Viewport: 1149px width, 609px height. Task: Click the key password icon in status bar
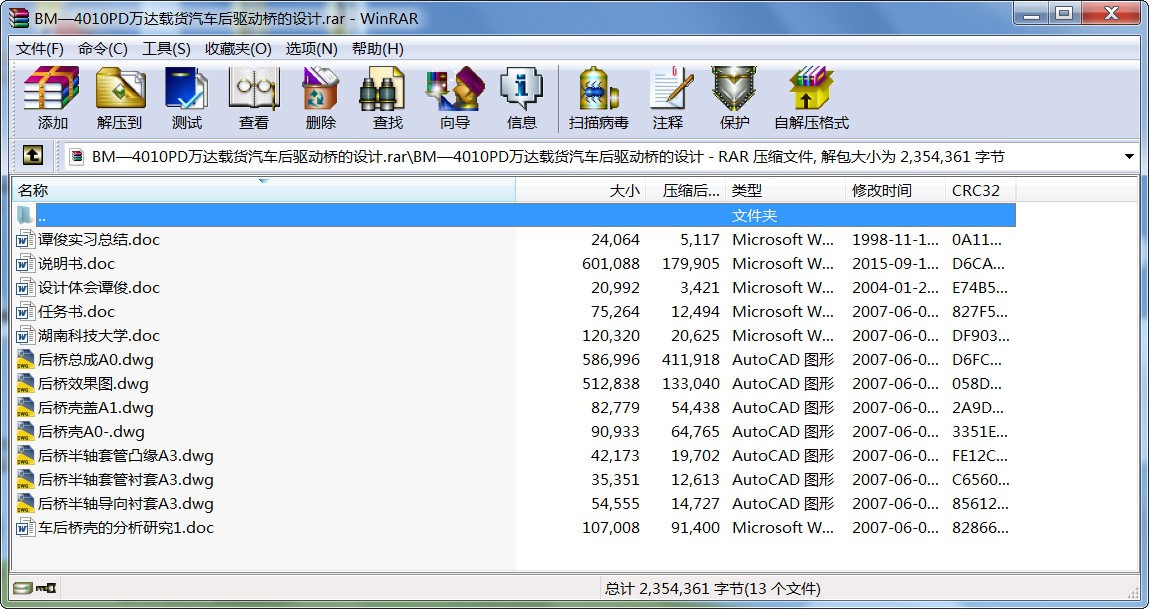46,588
